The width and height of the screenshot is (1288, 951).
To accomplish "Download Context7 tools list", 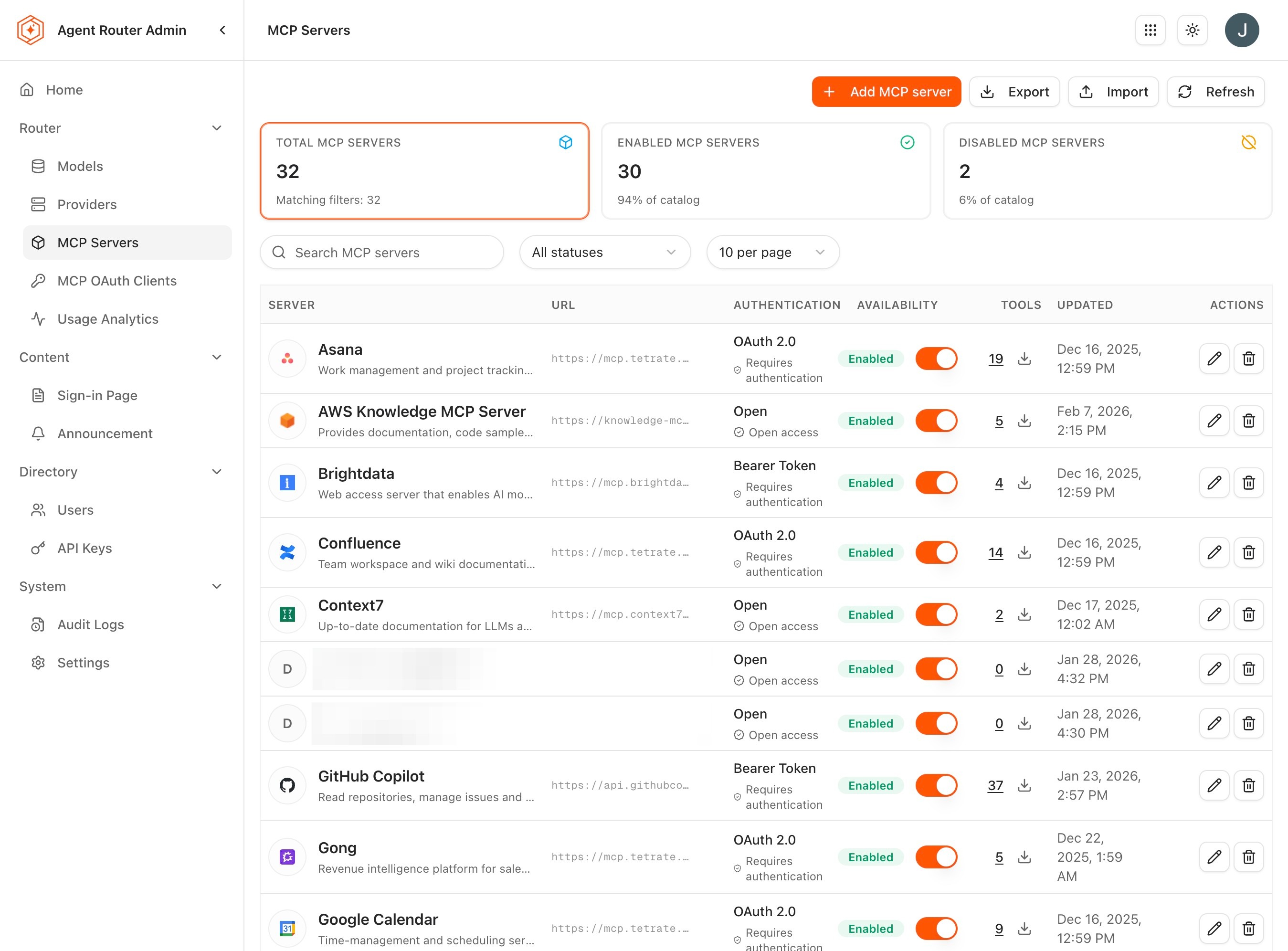I will [x=1024, y=615].
